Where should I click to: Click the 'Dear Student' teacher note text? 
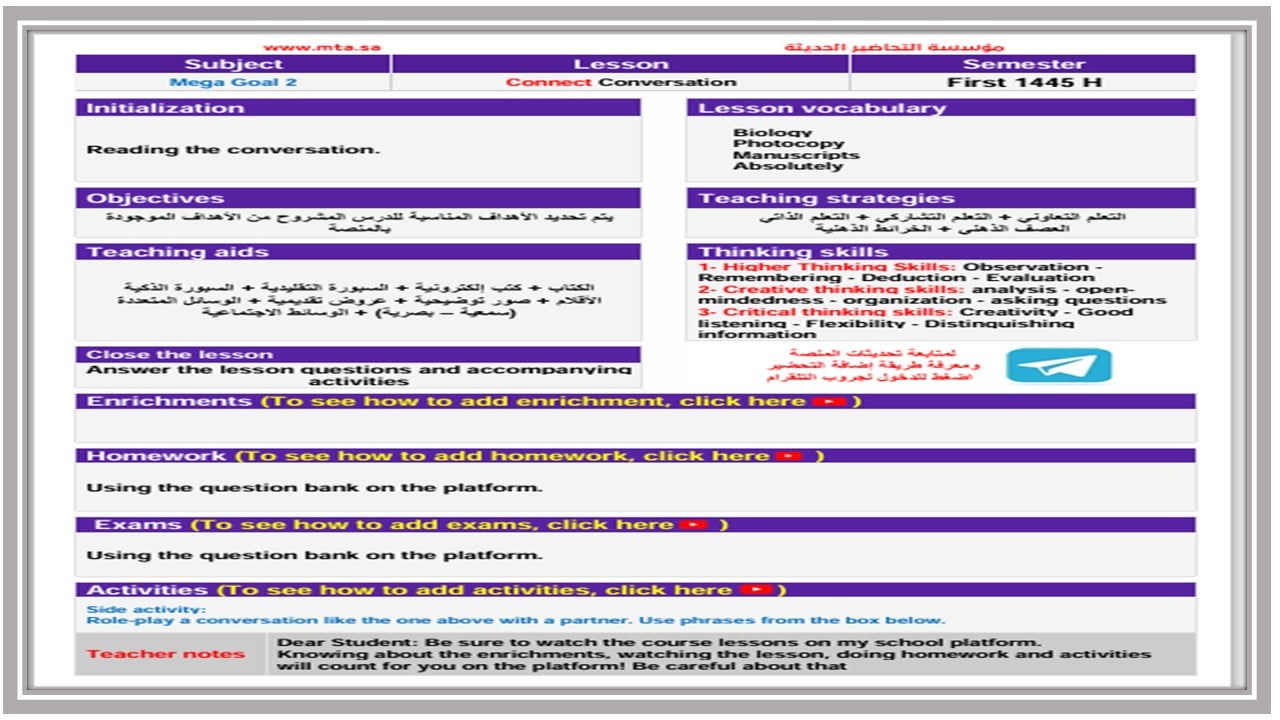[x=713, y=654]
